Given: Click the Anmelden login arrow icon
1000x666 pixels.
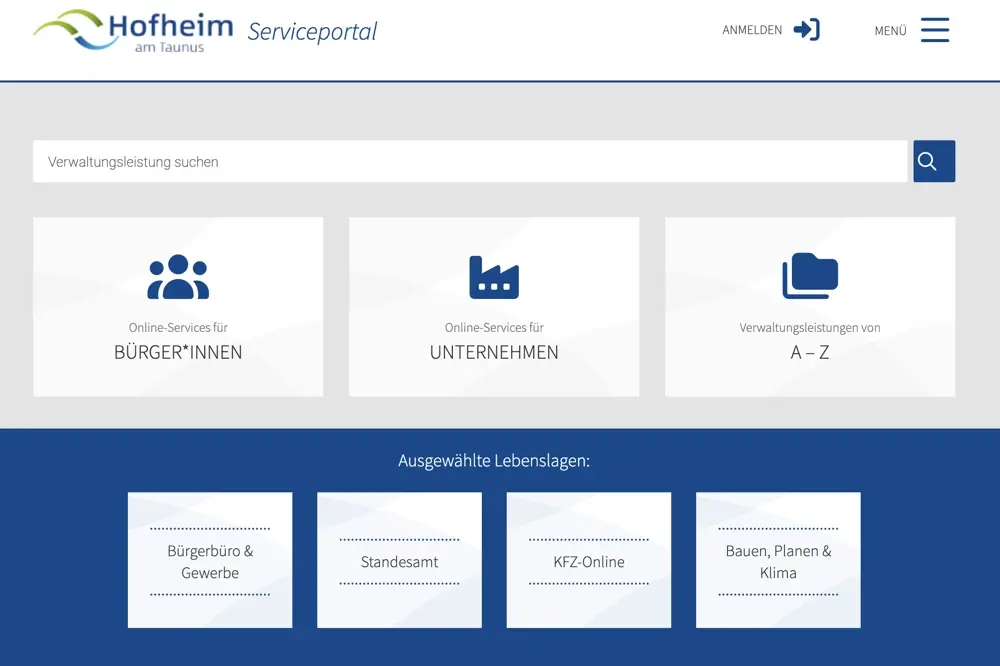Looking at the screenshot, I should coord(806,30).
